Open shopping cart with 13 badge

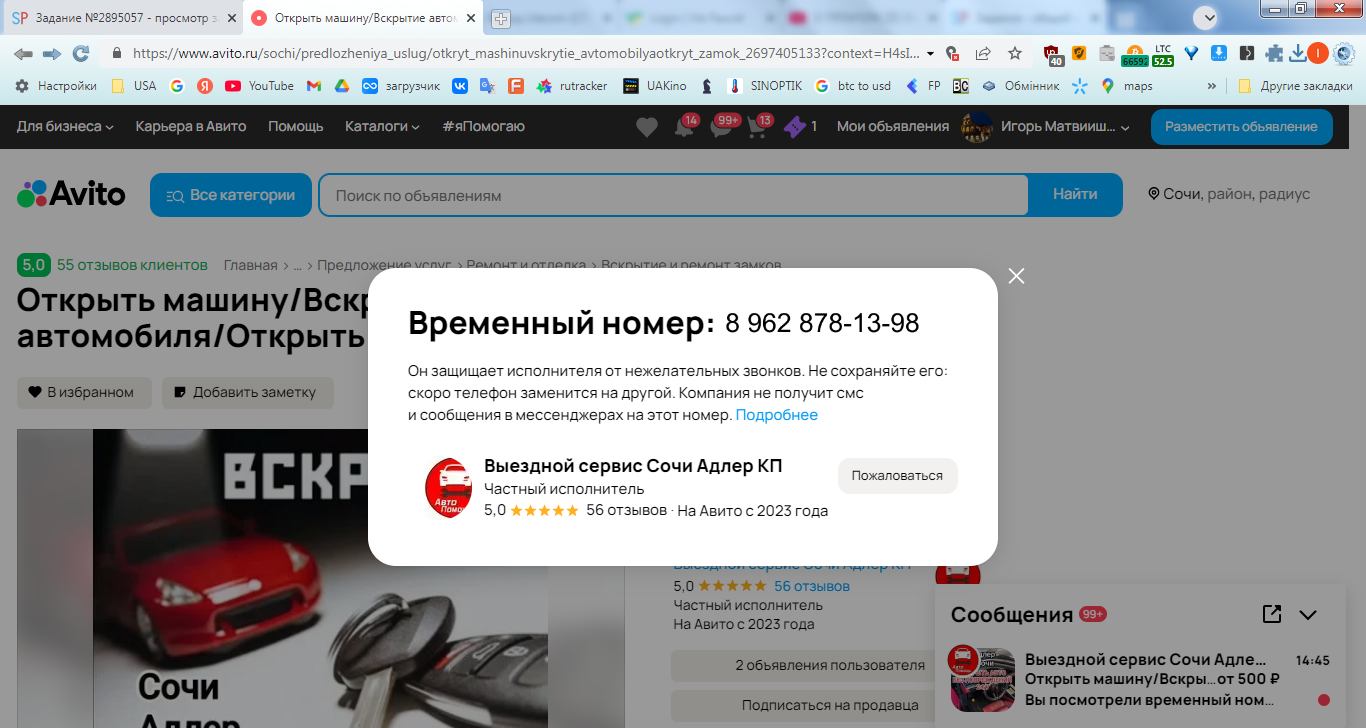pos(759,127)
